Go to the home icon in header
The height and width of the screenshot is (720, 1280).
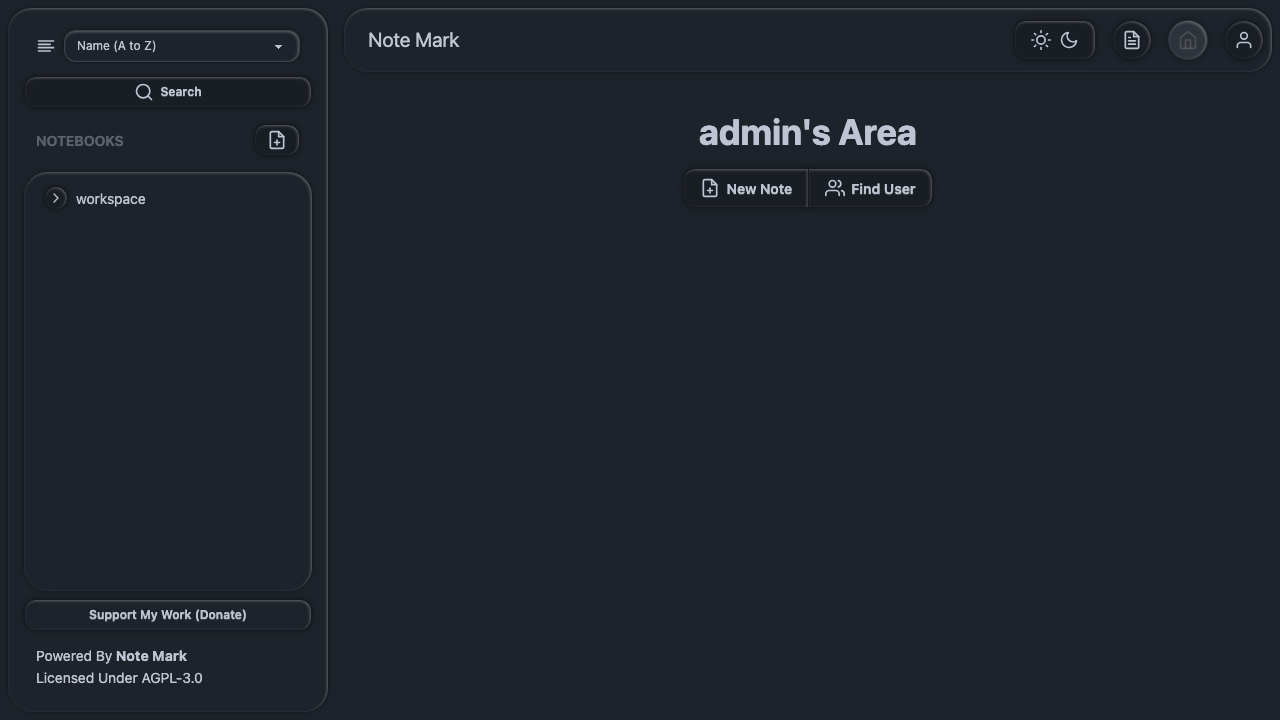coord(1188,40)
